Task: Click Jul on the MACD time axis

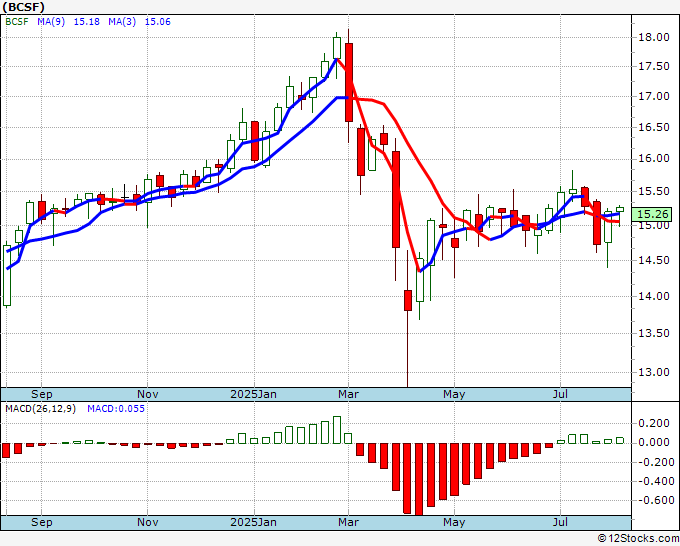Action: [x=560, y=522]
